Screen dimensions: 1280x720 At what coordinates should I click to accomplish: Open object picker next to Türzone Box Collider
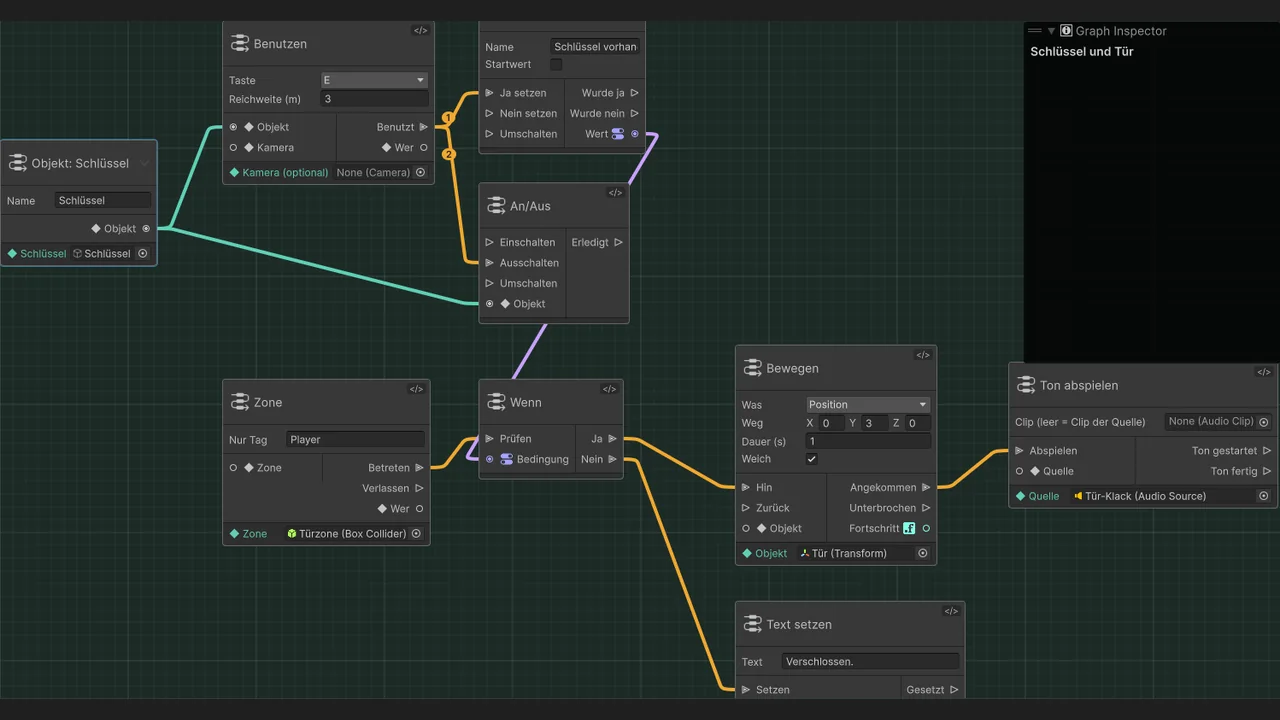[416, 534]
